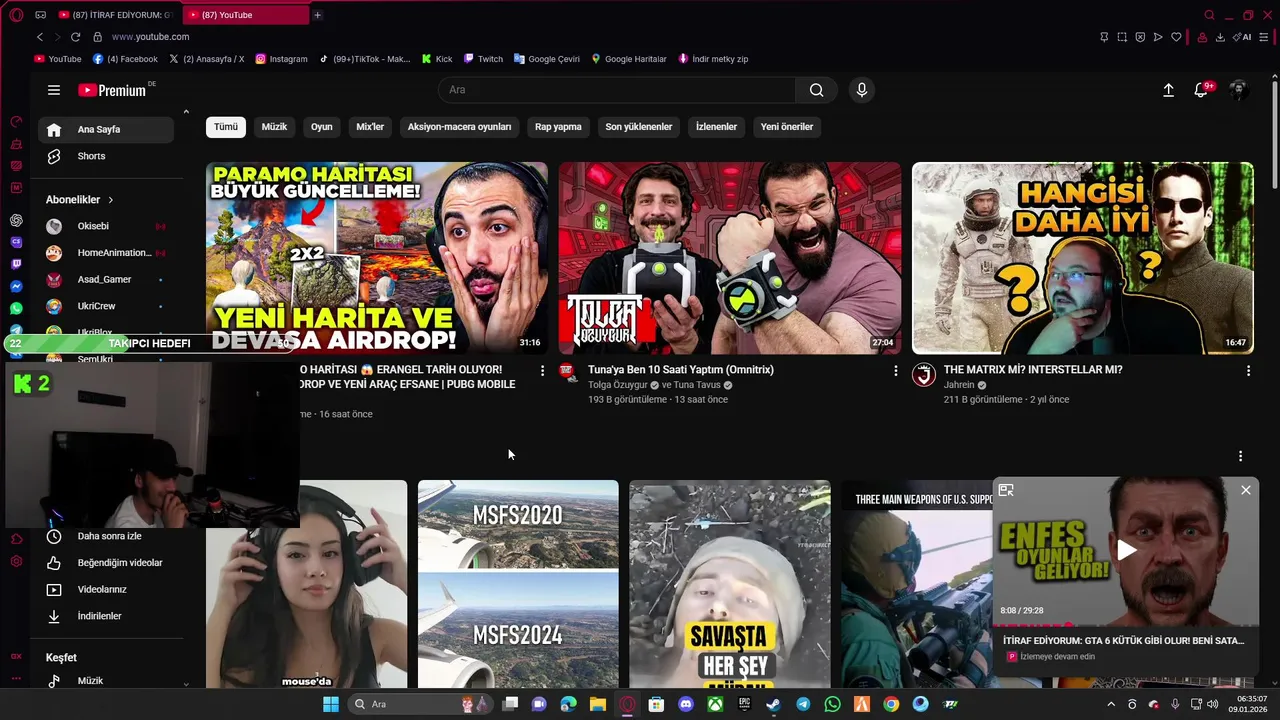1280x720 pixels.
Task: Open Videolarınız in sidebar
Action: (x=106, y=590)
